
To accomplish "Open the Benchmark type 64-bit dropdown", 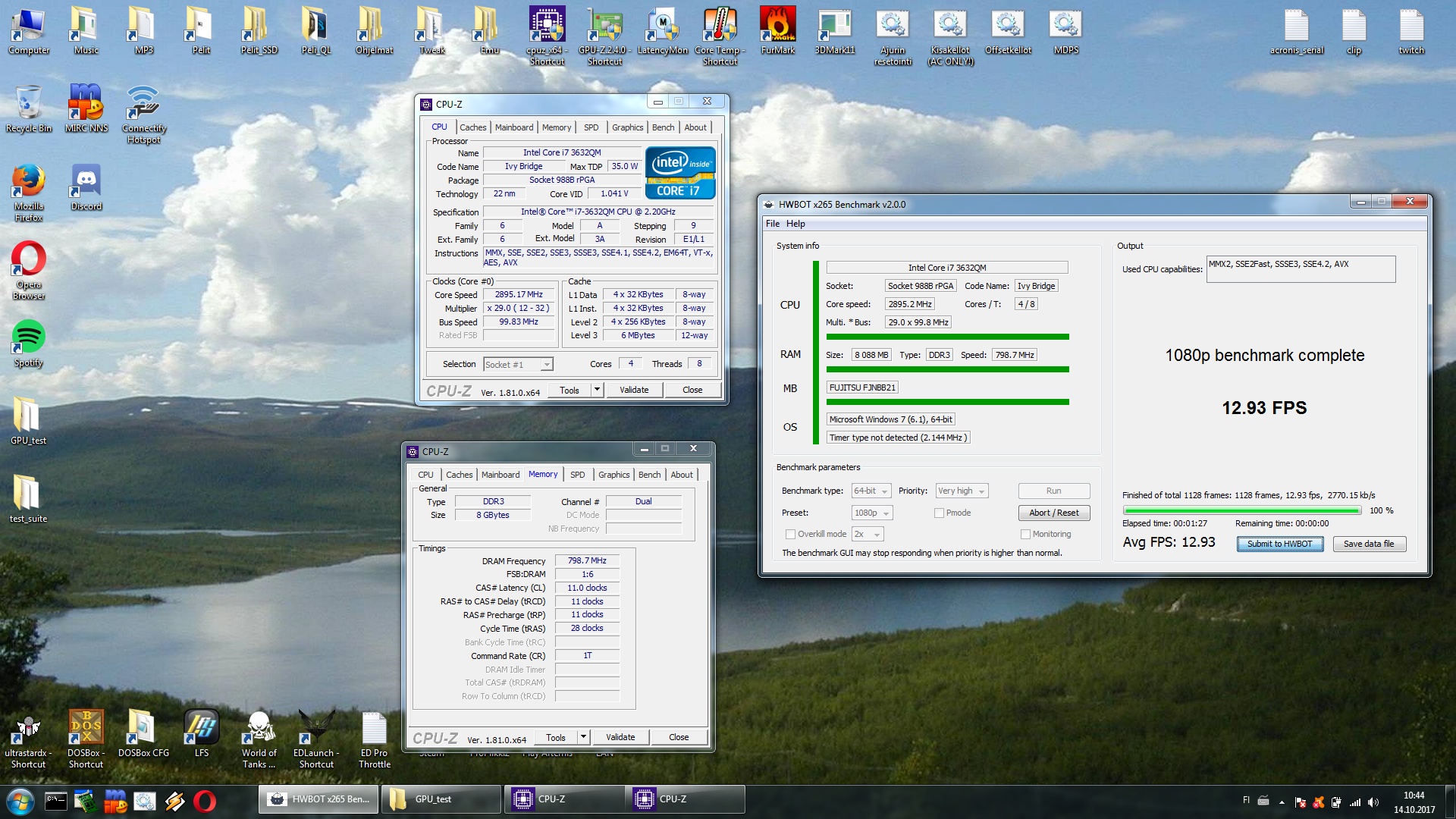I will [871, 491].
